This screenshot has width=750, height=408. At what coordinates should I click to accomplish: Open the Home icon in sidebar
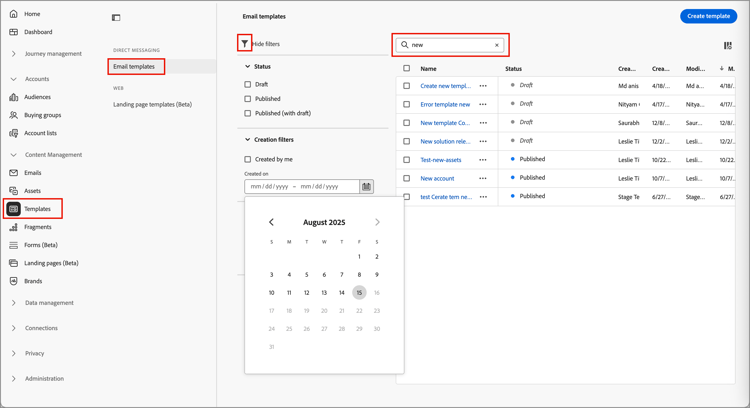[13, 14]
